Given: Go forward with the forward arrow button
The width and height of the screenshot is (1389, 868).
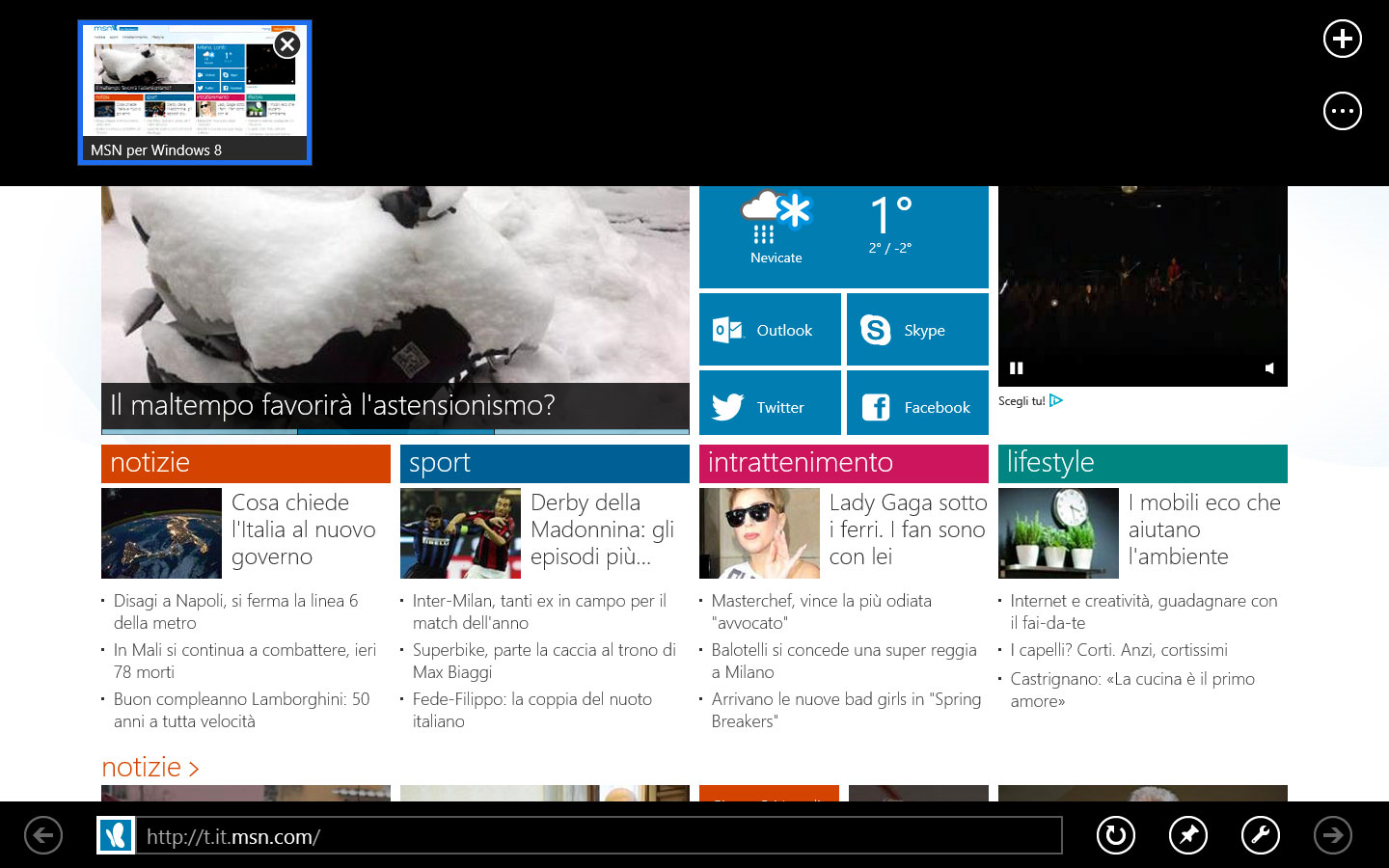Looking at the screenshot, I should pyautogui.click(x=1333, y=835).
